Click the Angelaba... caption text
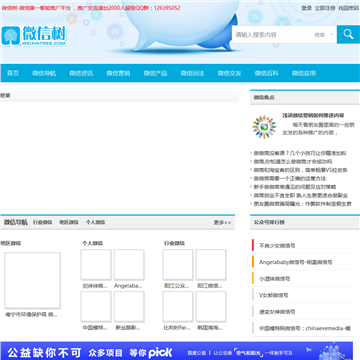Image resolution: width=360 pixels, height=360 pixels. click(128, 286)
